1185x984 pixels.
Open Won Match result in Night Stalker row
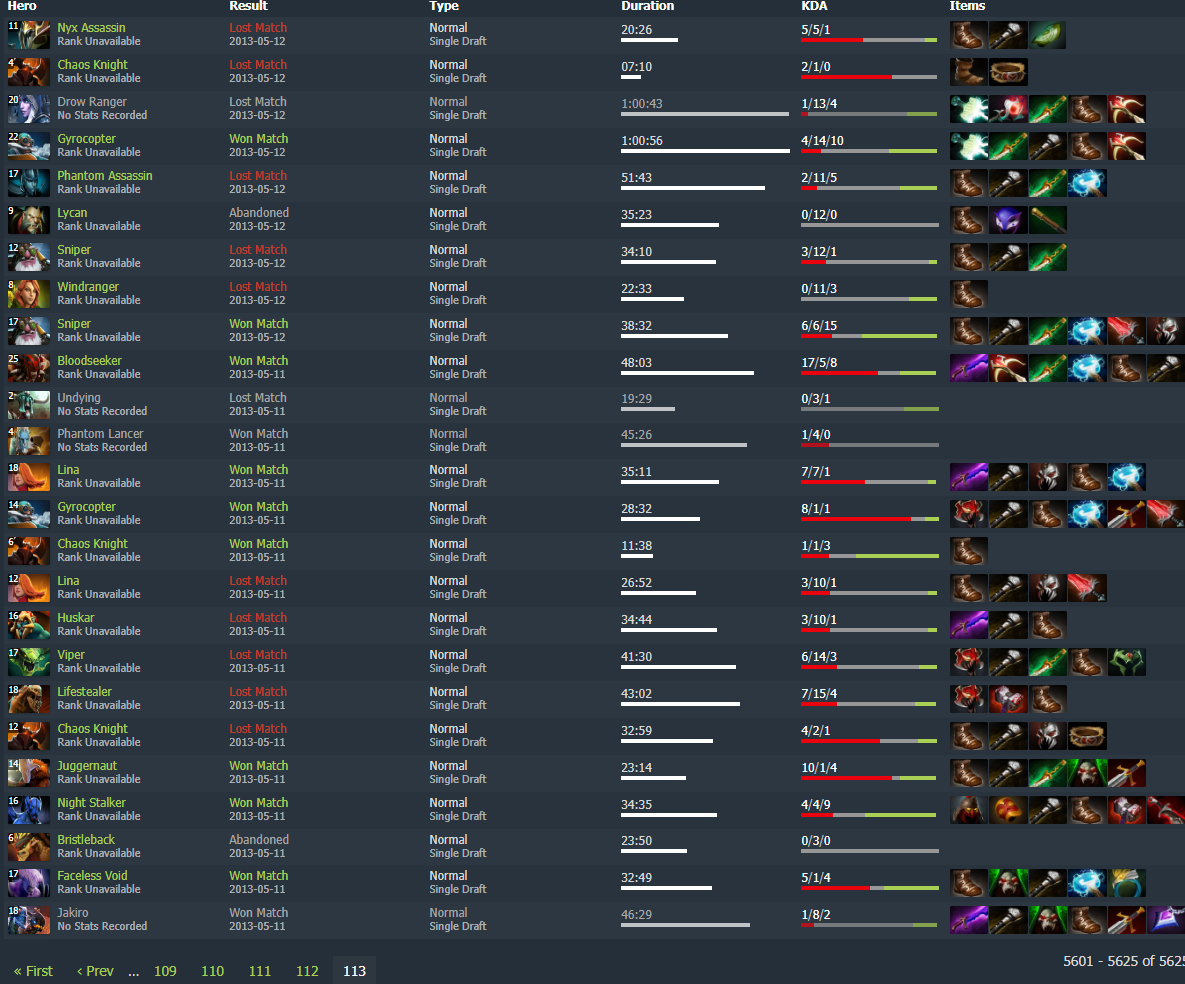258,803
